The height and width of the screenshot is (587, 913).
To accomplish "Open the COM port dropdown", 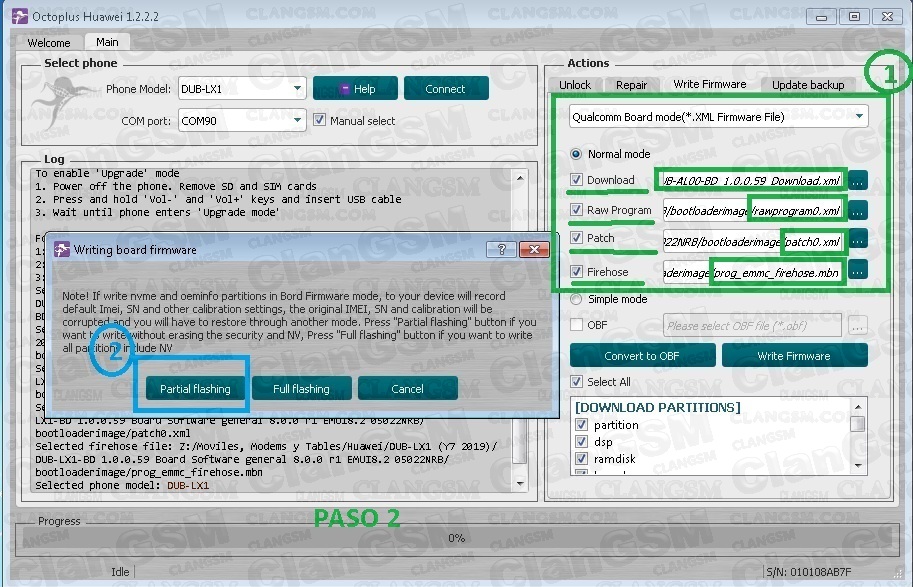I will coord(297,121).
